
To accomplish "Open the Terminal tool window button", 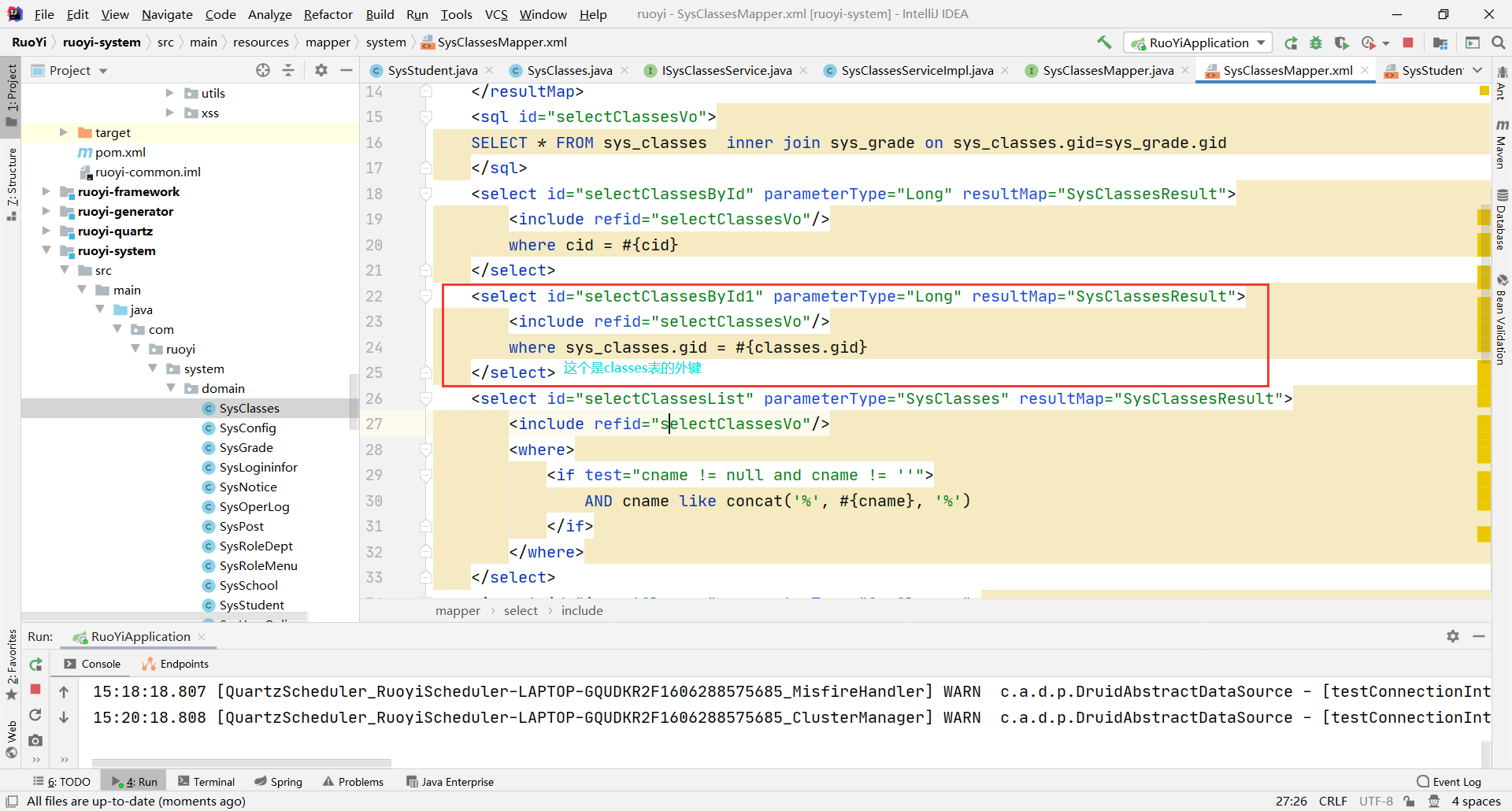I will point(206,781).
